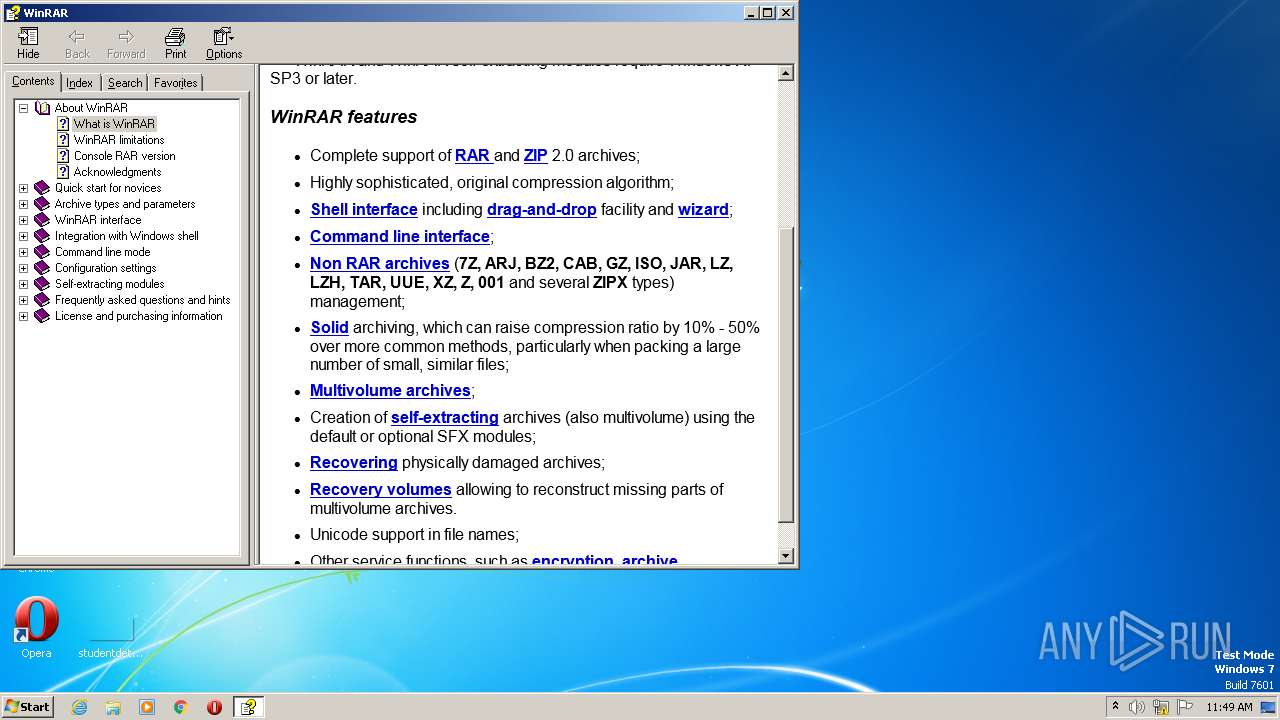Show hidden system tray icons

1115,707
